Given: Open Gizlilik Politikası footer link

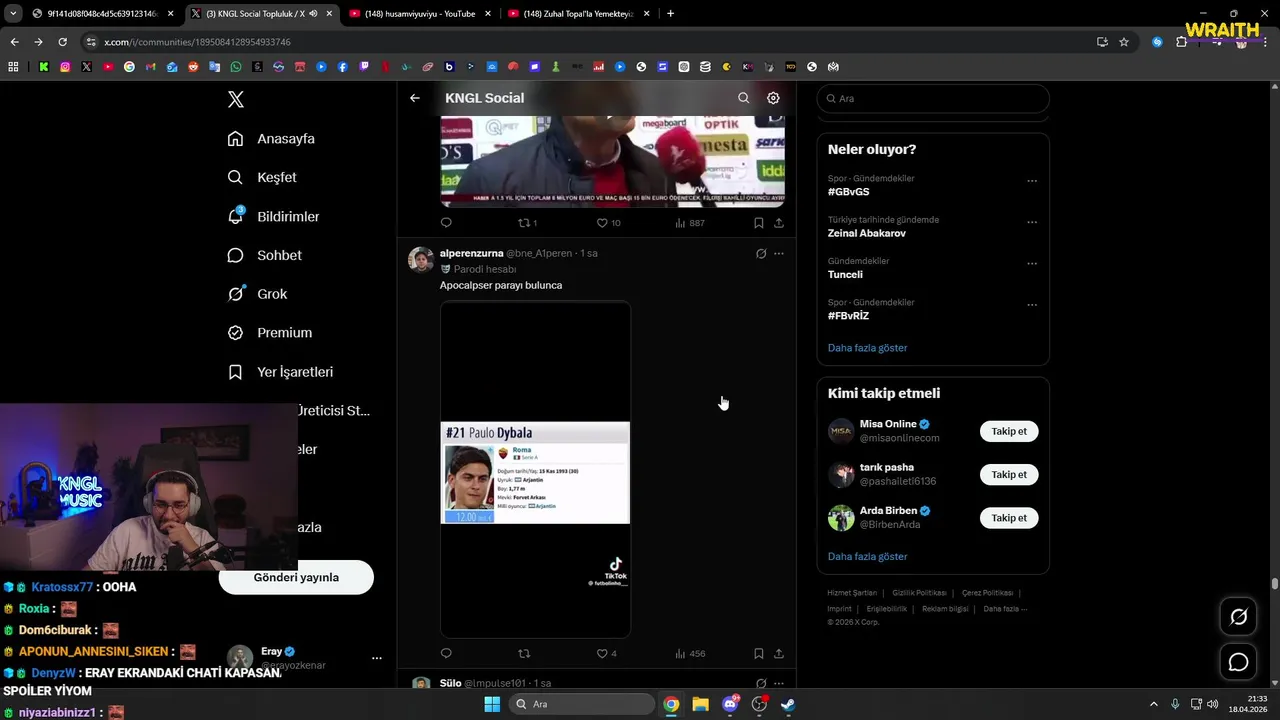Looking at the screenshot, I should 919,593.
